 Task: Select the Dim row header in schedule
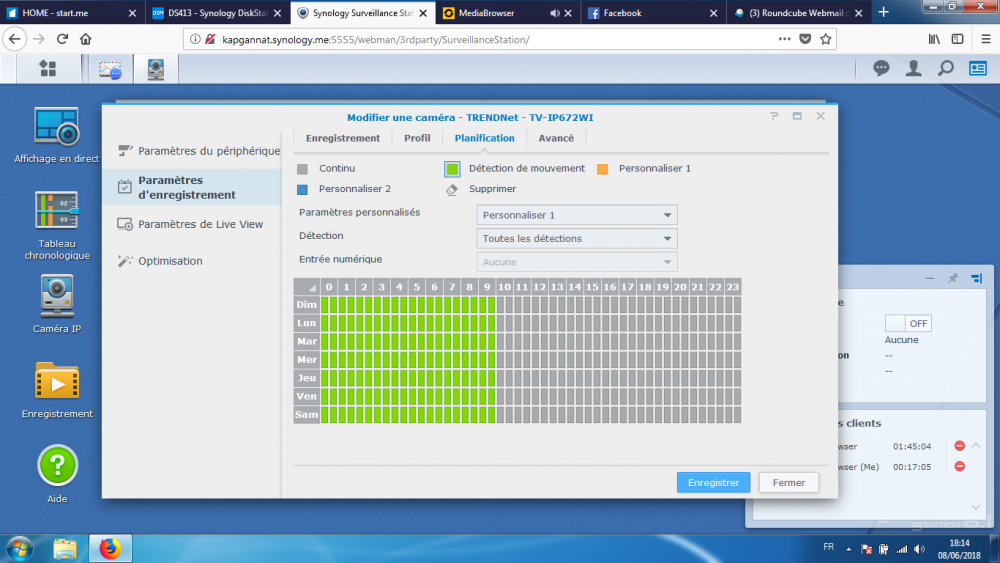(x=306, y=305)
